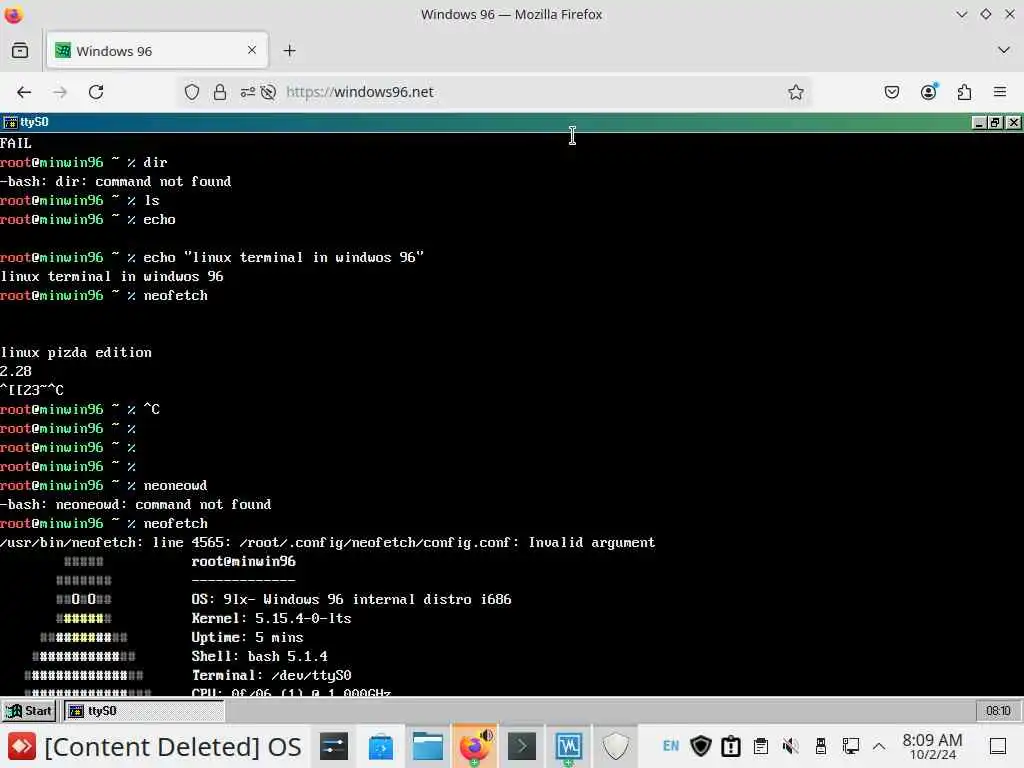Reload the current page

(96, 92)
